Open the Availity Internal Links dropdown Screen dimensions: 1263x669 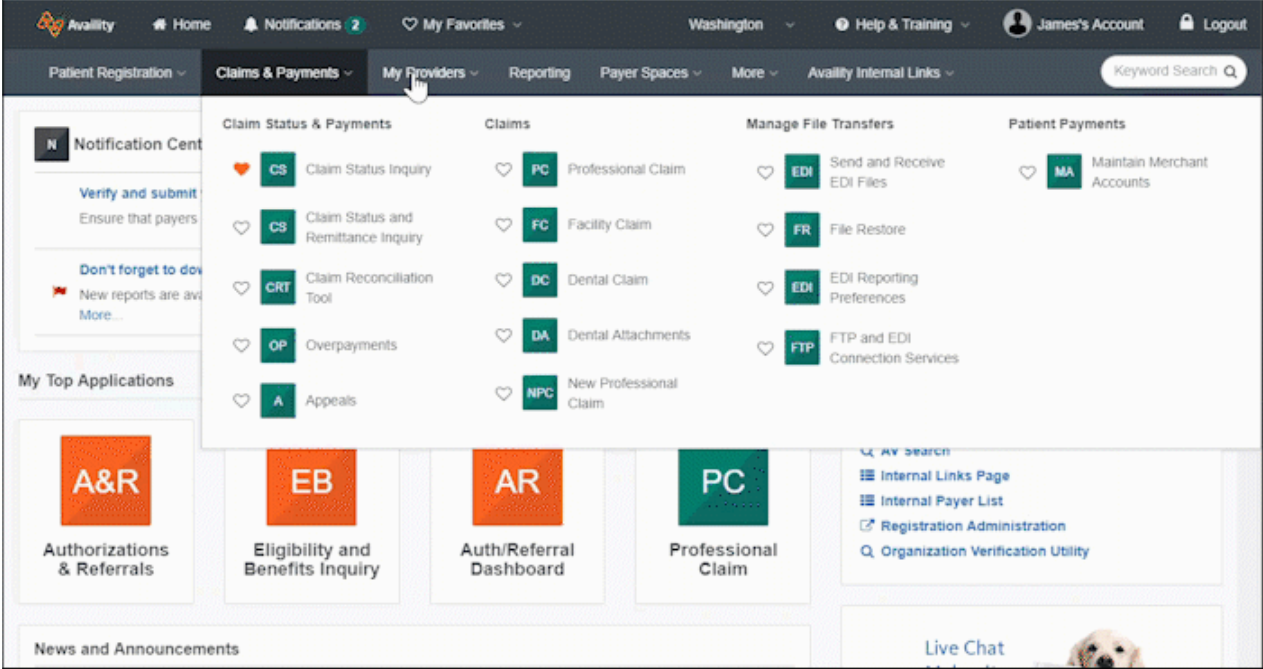click(x=880, y=73)
